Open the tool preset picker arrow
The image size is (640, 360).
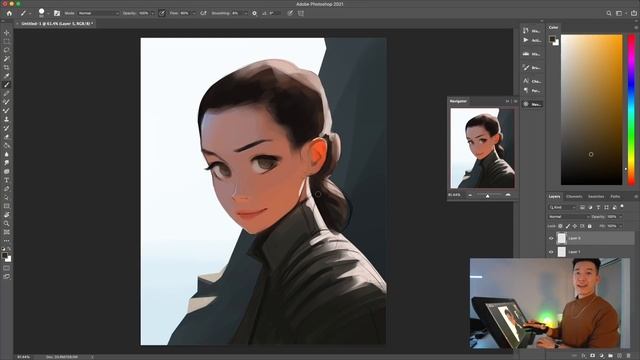[x=30, y=13]
